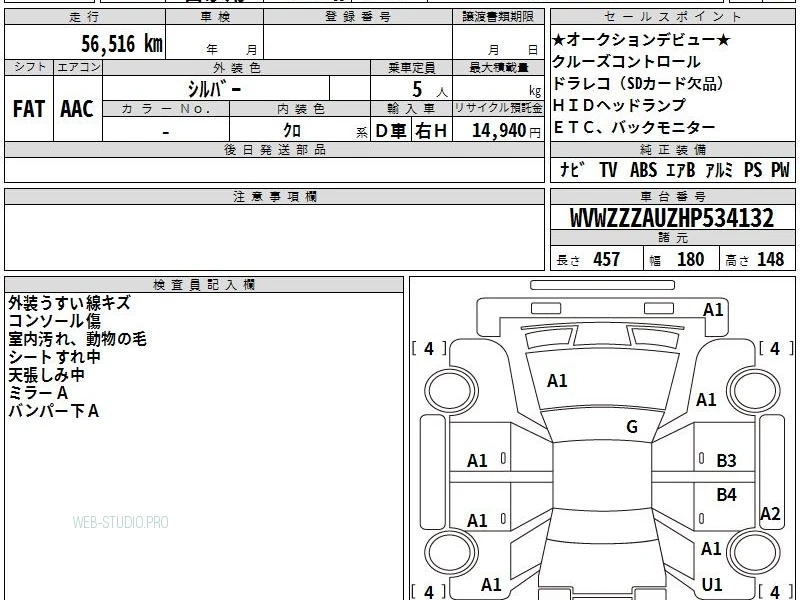Viewport: 800px width, 600px height.
Task: Select the exterior color シルバー
Action: point(214,89)
